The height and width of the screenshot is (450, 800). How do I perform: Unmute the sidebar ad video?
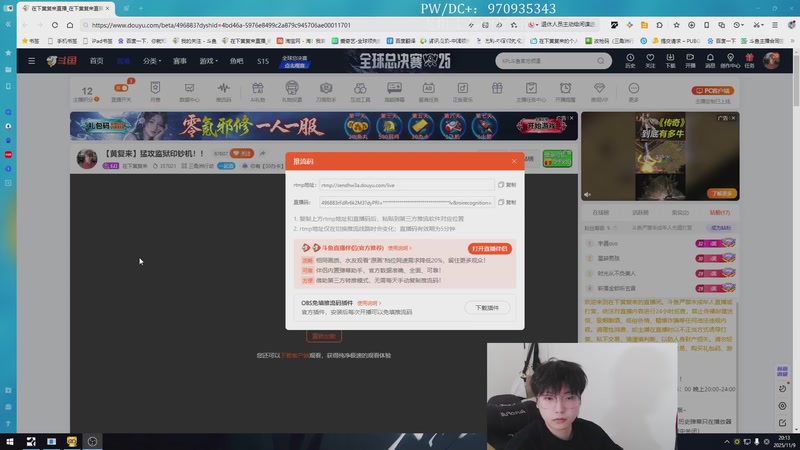tap(588, 194)
